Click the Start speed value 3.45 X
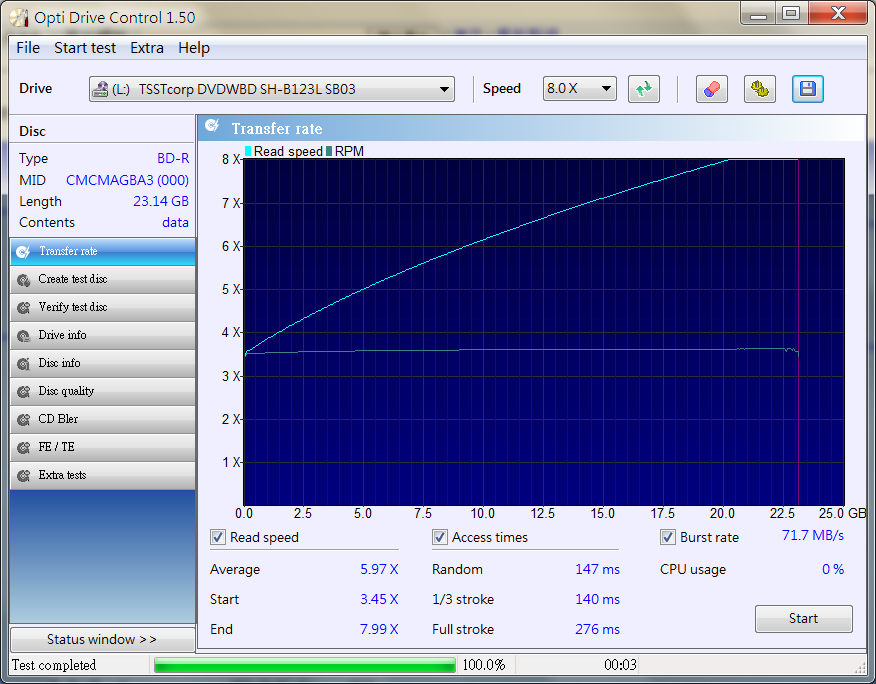The image size is (876, 684). click(x=379, y=600)
